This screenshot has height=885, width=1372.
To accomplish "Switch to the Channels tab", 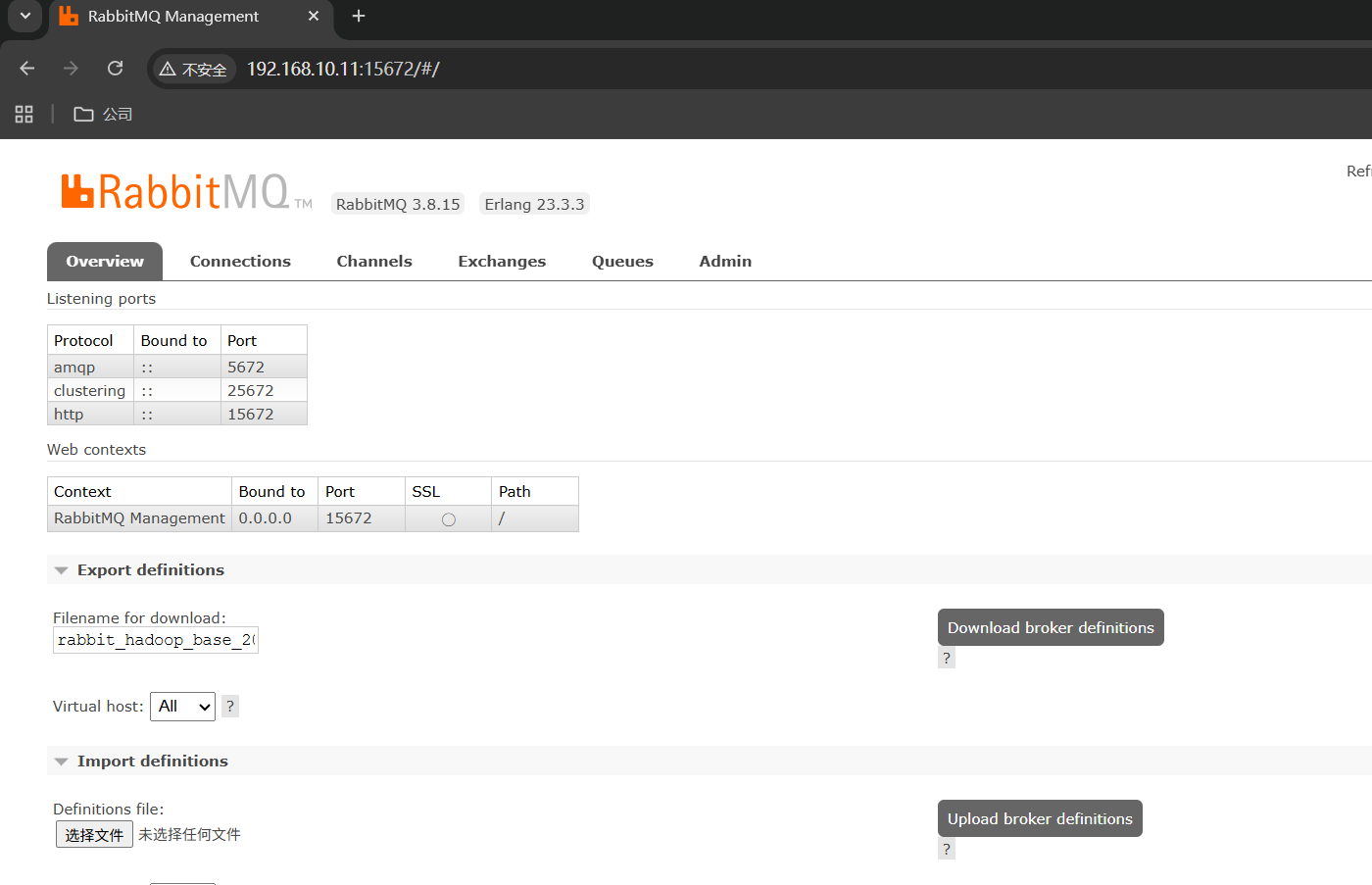I will (x=374, y=261).
